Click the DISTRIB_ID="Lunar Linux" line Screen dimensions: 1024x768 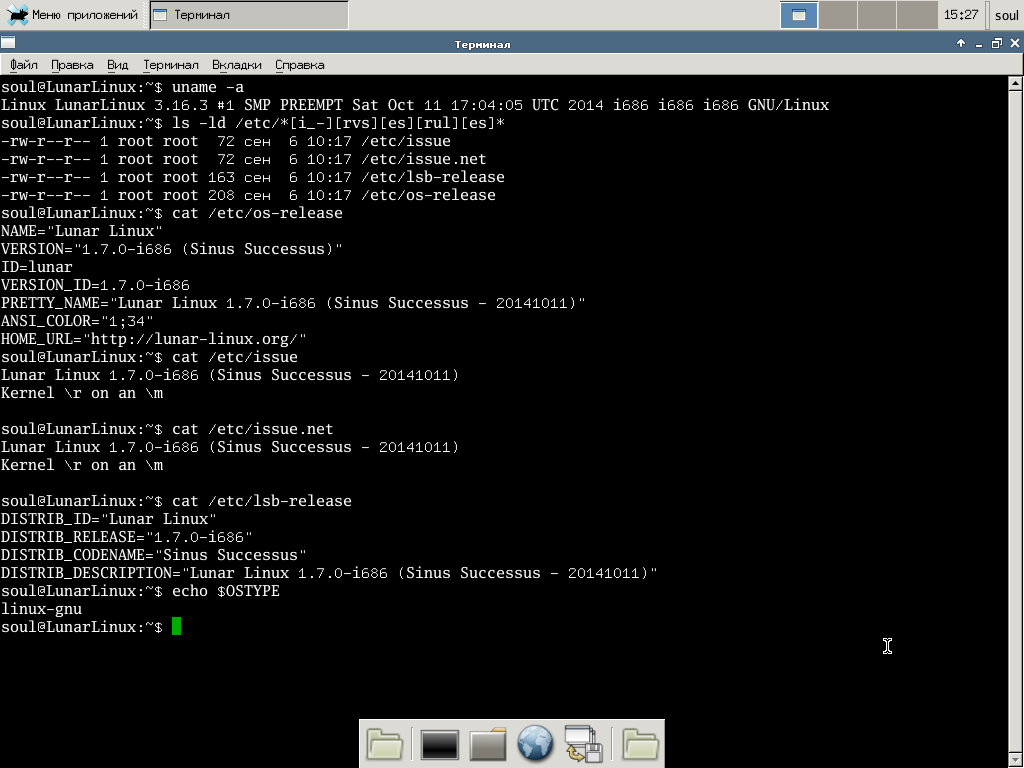108,519
